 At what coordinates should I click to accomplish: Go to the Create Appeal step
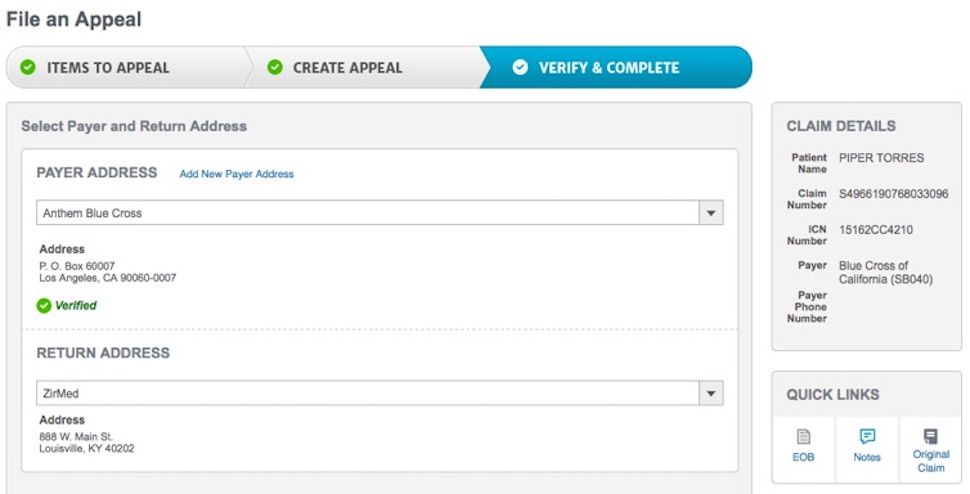pyautogui.click(x=347, y=68)
